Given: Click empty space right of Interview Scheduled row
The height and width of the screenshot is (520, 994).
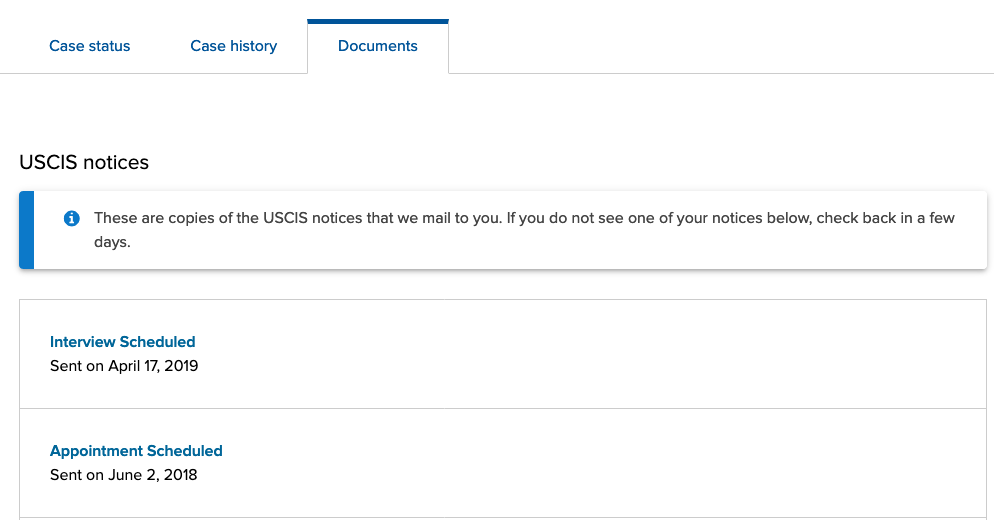Looking at the screenshot, I should coord(650,354).
